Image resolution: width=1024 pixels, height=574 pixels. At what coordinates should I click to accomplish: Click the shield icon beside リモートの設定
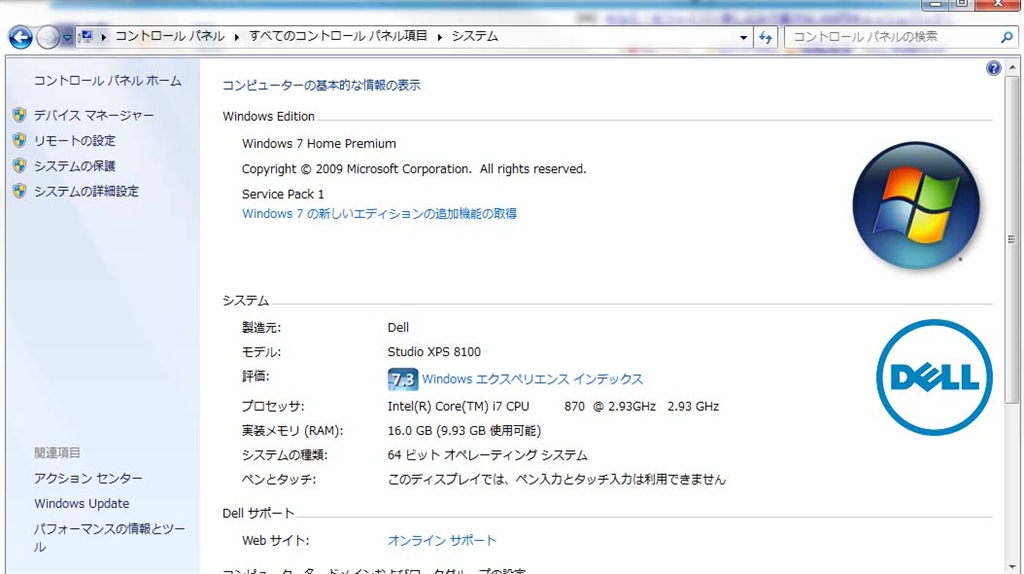(20, 140)
